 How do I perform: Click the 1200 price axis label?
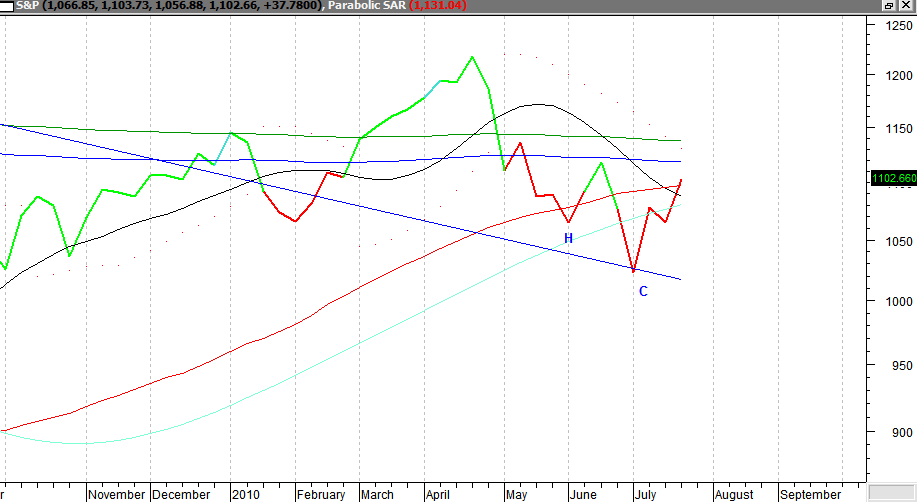[899, 75]
